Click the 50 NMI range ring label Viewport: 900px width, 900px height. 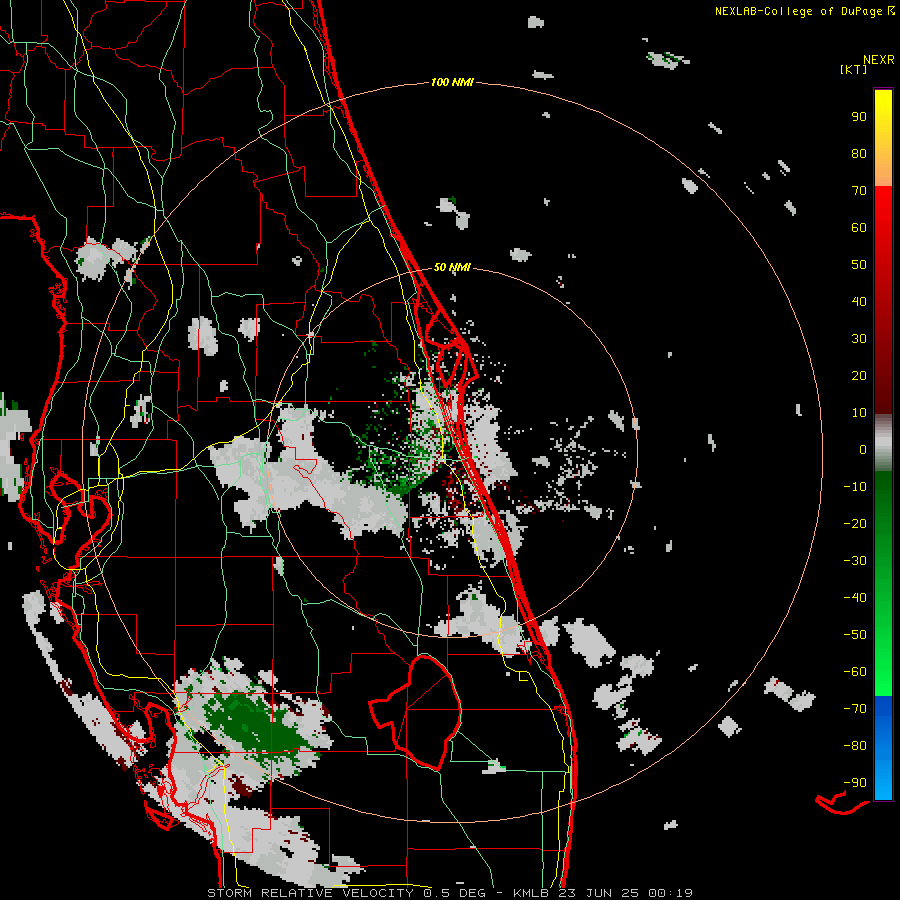452,267
